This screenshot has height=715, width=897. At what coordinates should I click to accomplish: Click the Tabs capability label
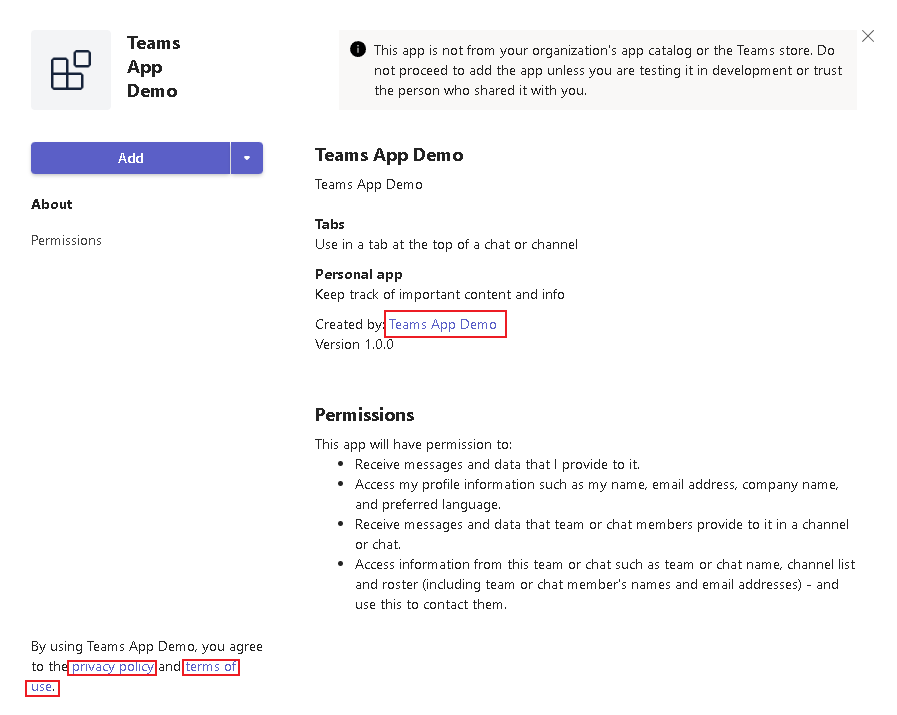pos(330,224)
